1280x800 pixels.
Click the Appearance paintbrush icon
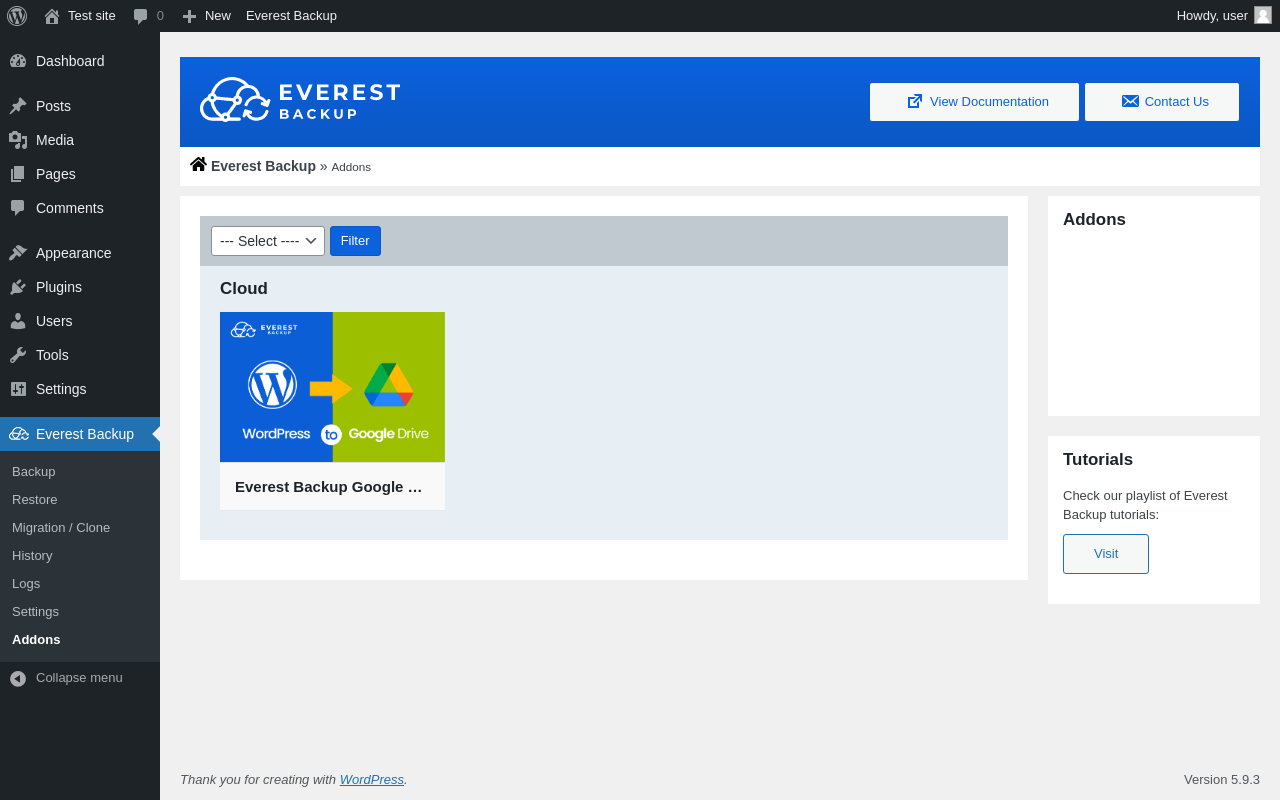[18, 253]
